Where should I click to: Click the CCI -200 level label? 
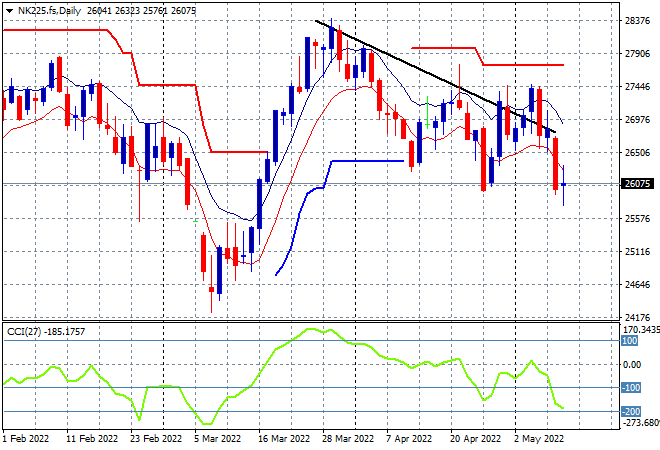coord(631,411)
